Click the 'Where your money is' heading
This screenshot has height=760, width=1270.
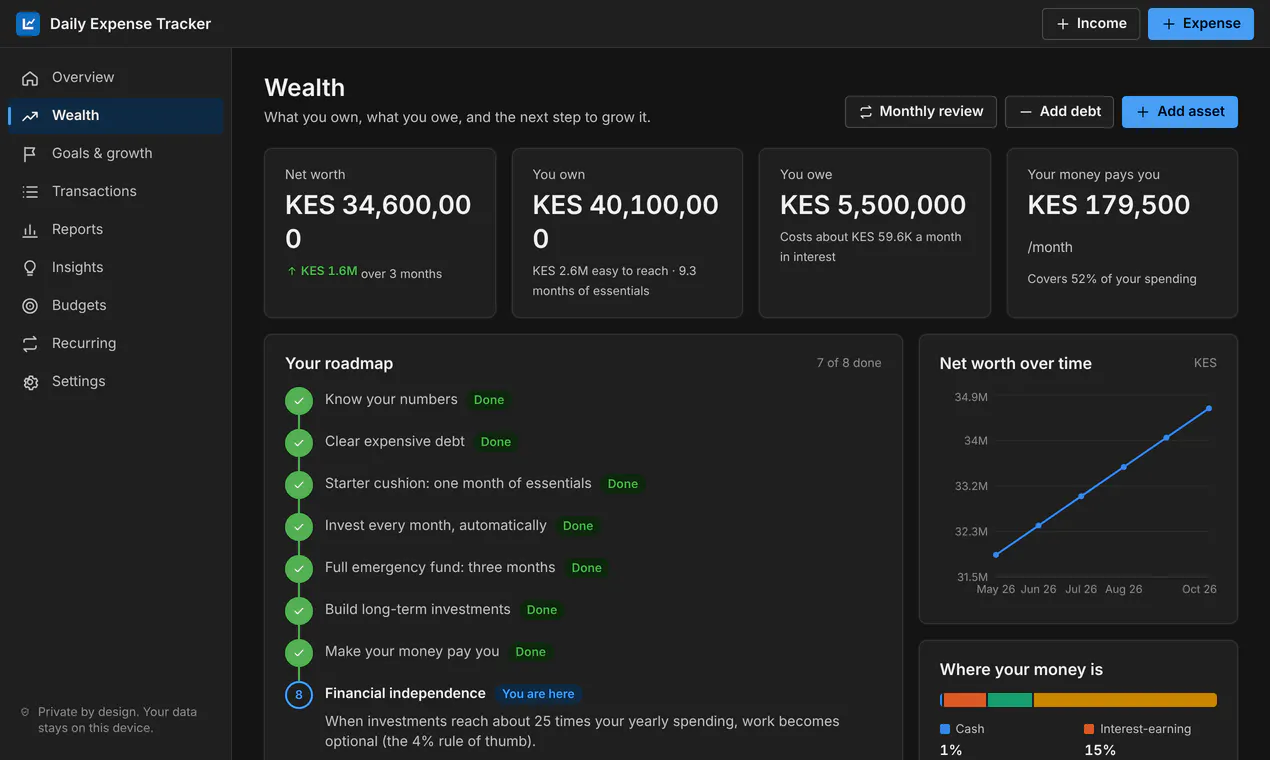coord(1021,670)
